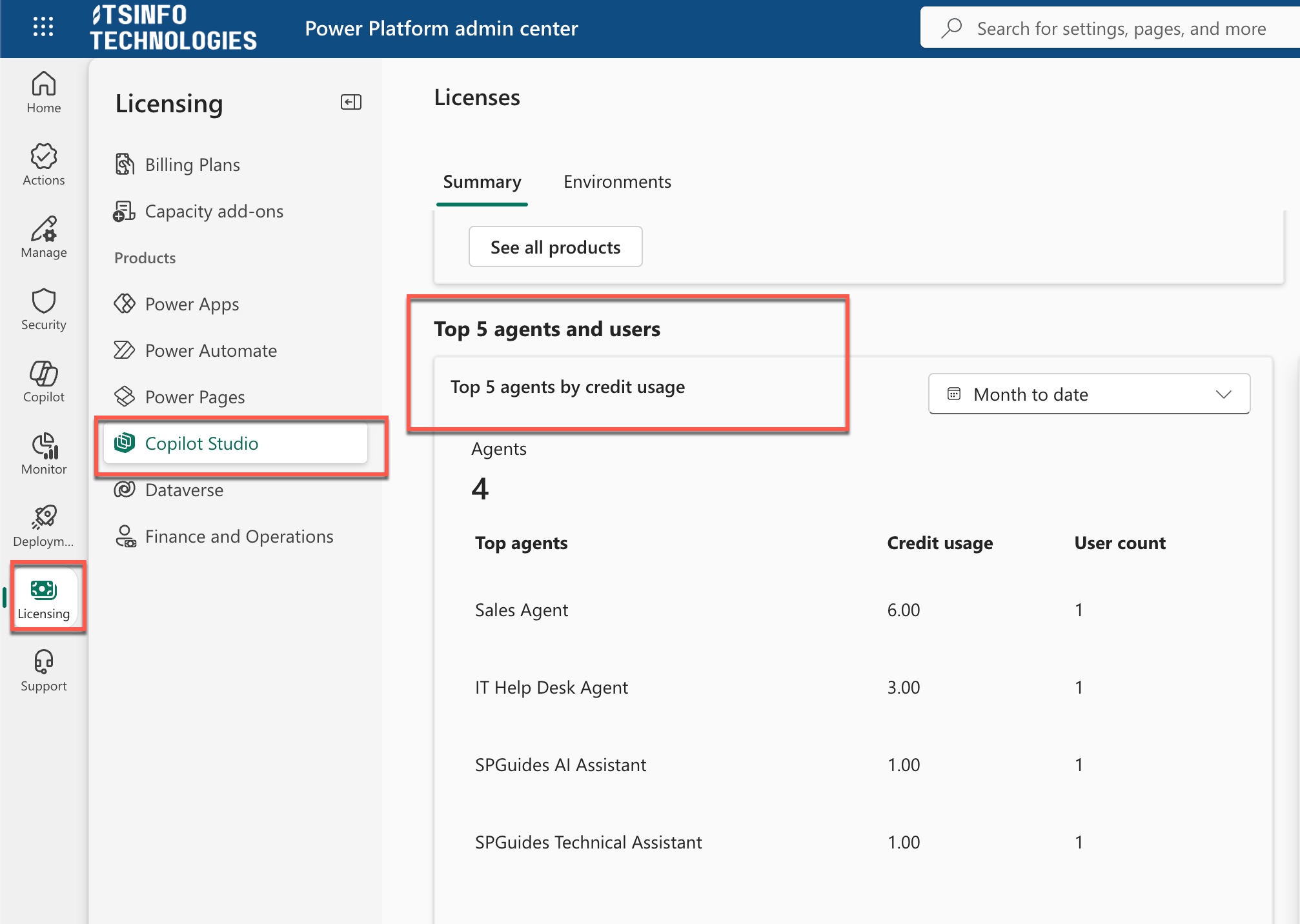Click Credit usage column header
Image resolution: width=1300 pixels, height=924 pixels.
pyautogui.click(x=940, y=543)
